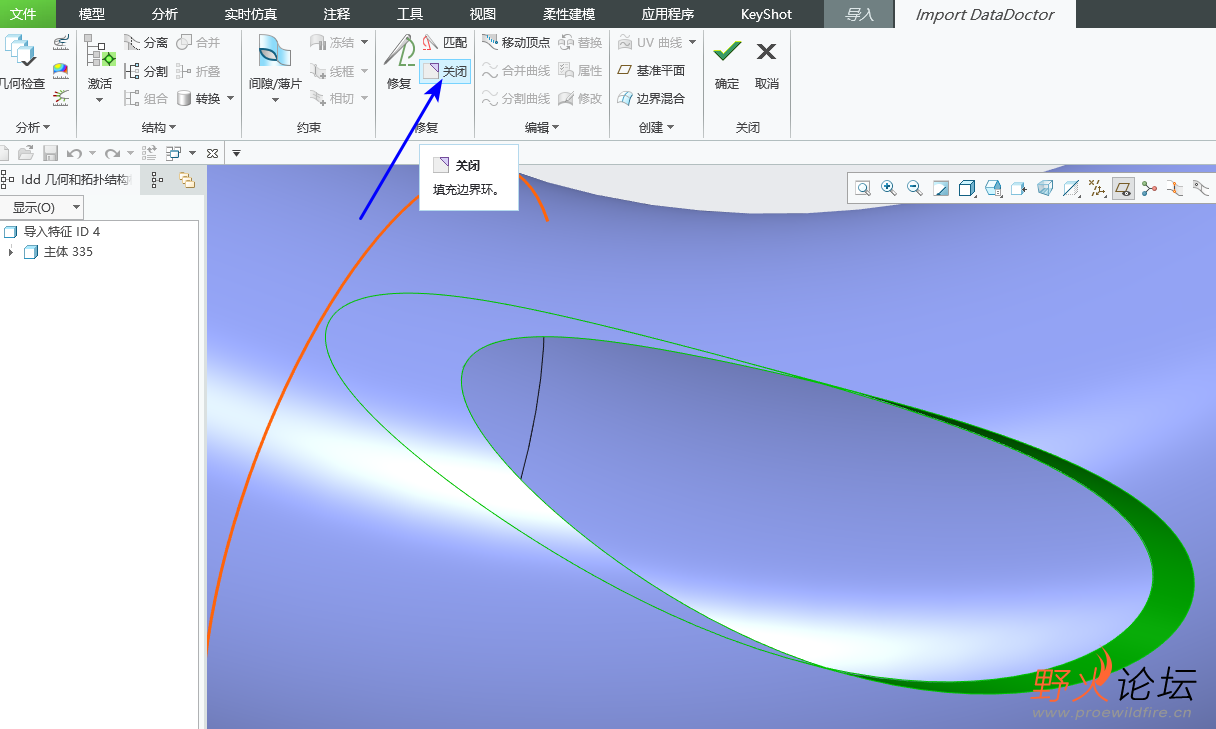This screenshot has width=1216, height=729.
Task: Start the 边界混合 boundary blend tool
Action: 651,98
